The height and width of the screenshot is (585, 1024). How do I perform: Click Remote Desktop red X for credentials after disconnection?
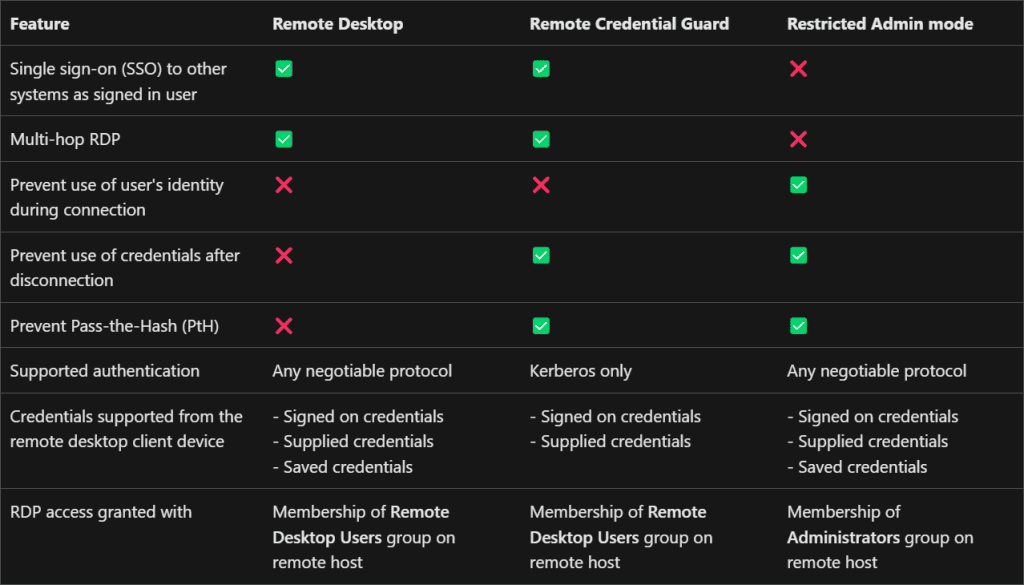coord(283,255)
